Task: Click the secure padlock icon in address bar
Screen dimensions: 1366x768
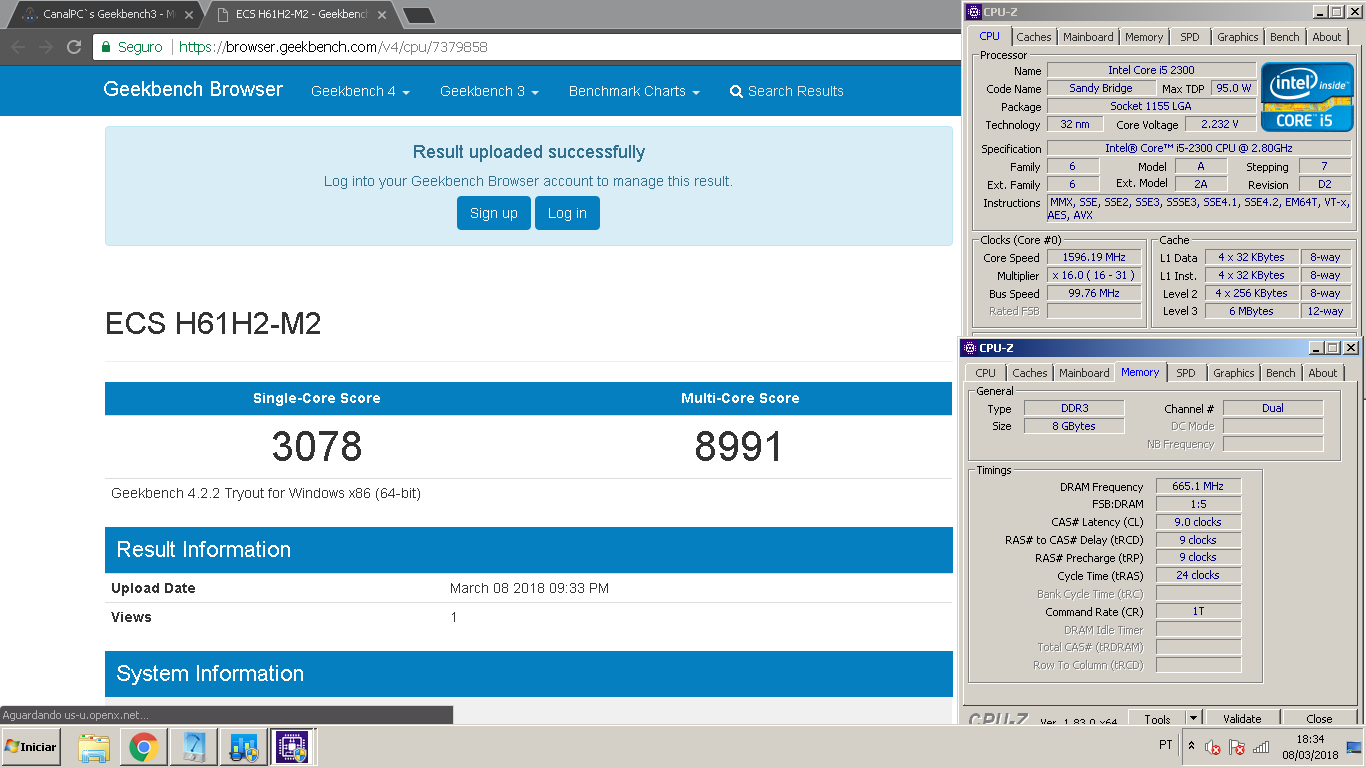Action: pos(106,47)
